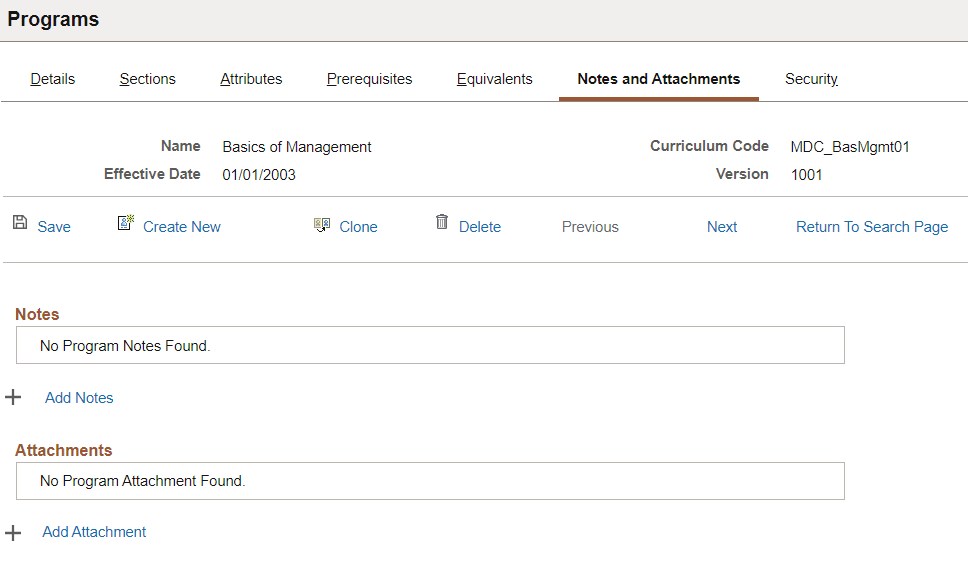Screen dimensions: 968x561
Task: Click the plus icon beside Add Attachment
Action: pyautogui.click(x=13, y=533)
